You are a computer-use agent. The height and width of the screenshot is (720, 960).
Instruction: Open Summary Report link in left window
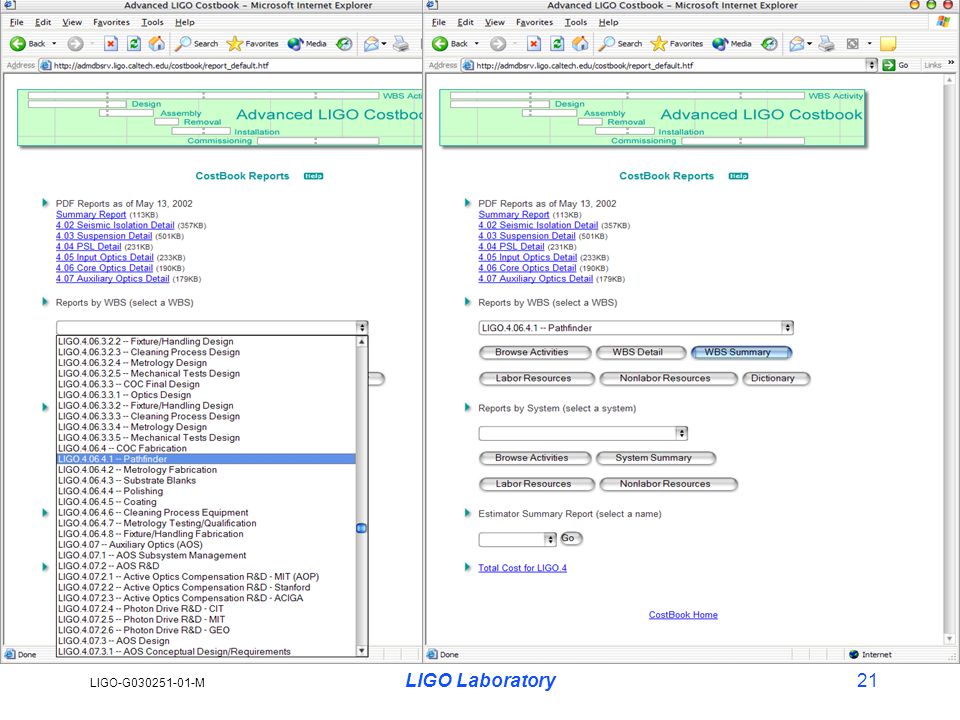[x=91, y=214]
